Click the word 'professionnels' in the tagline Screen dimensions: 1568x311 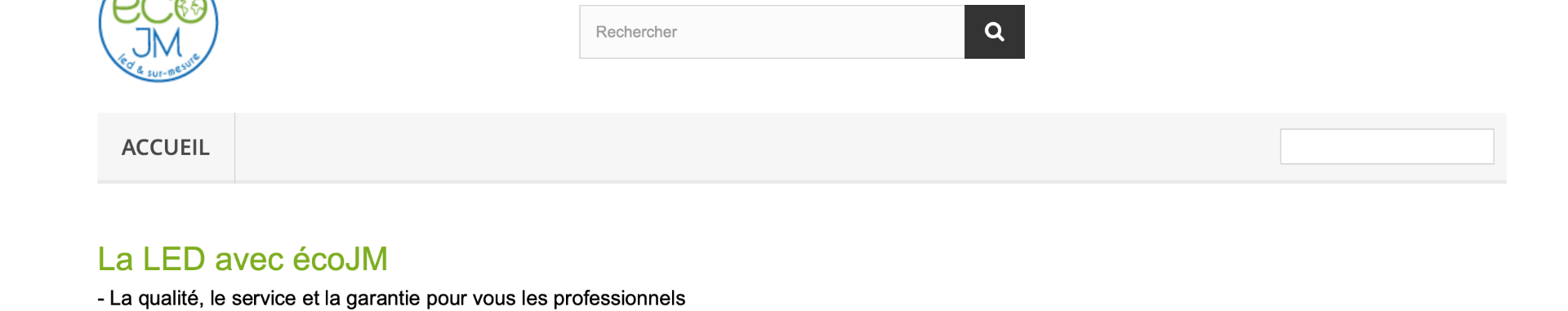pyautogui.click(x=619, y=299)
